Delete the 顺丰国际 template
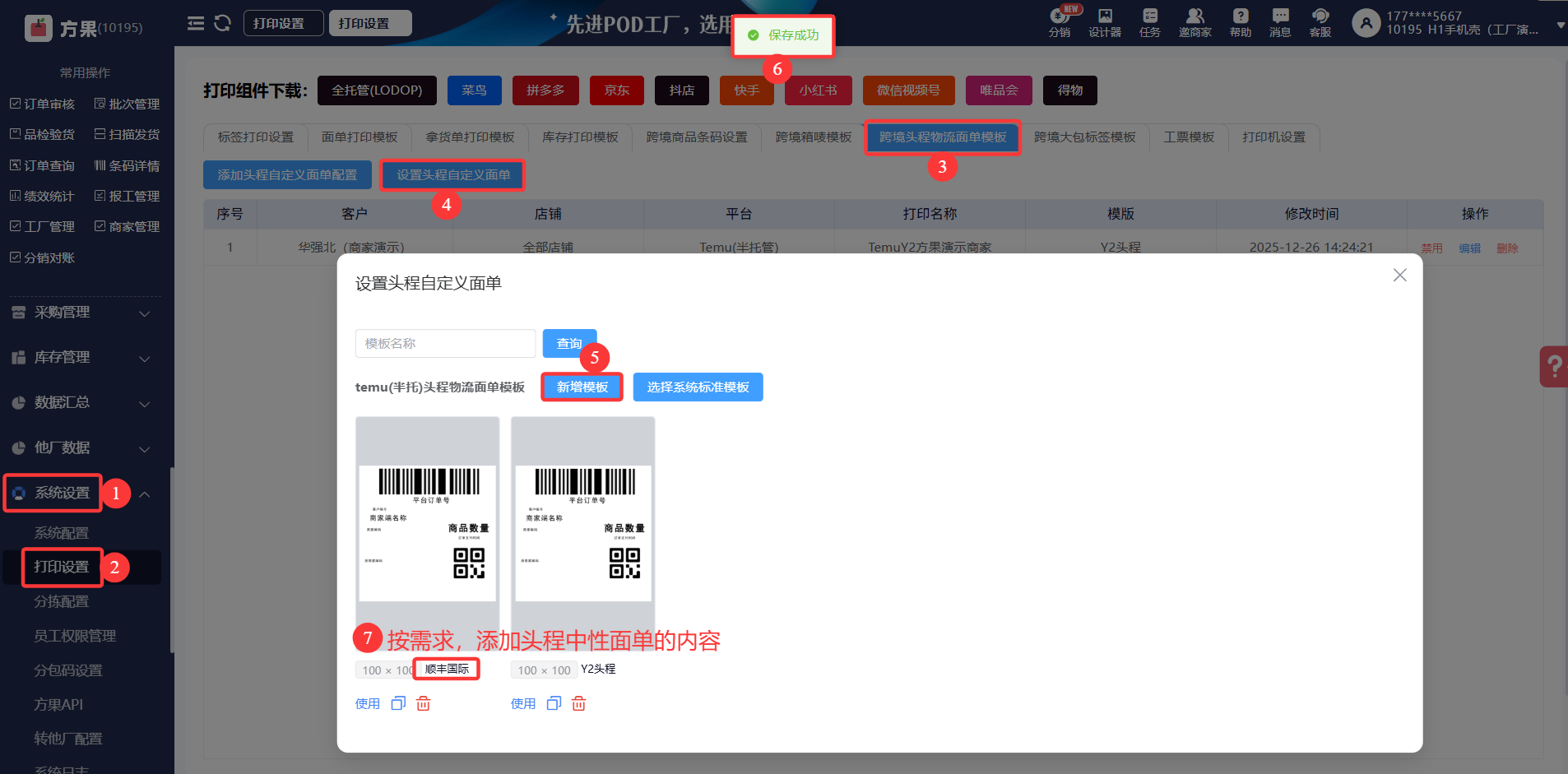The height and width of the screenshot is (774, 1568). (x=424, y=703)
